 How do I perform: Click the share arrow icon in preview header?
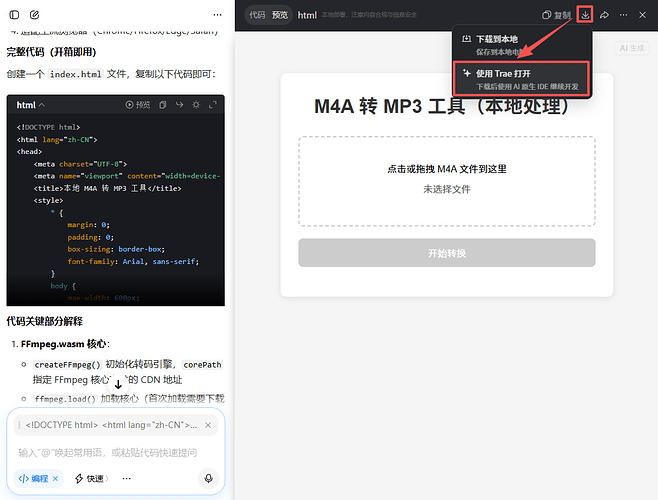605,15
